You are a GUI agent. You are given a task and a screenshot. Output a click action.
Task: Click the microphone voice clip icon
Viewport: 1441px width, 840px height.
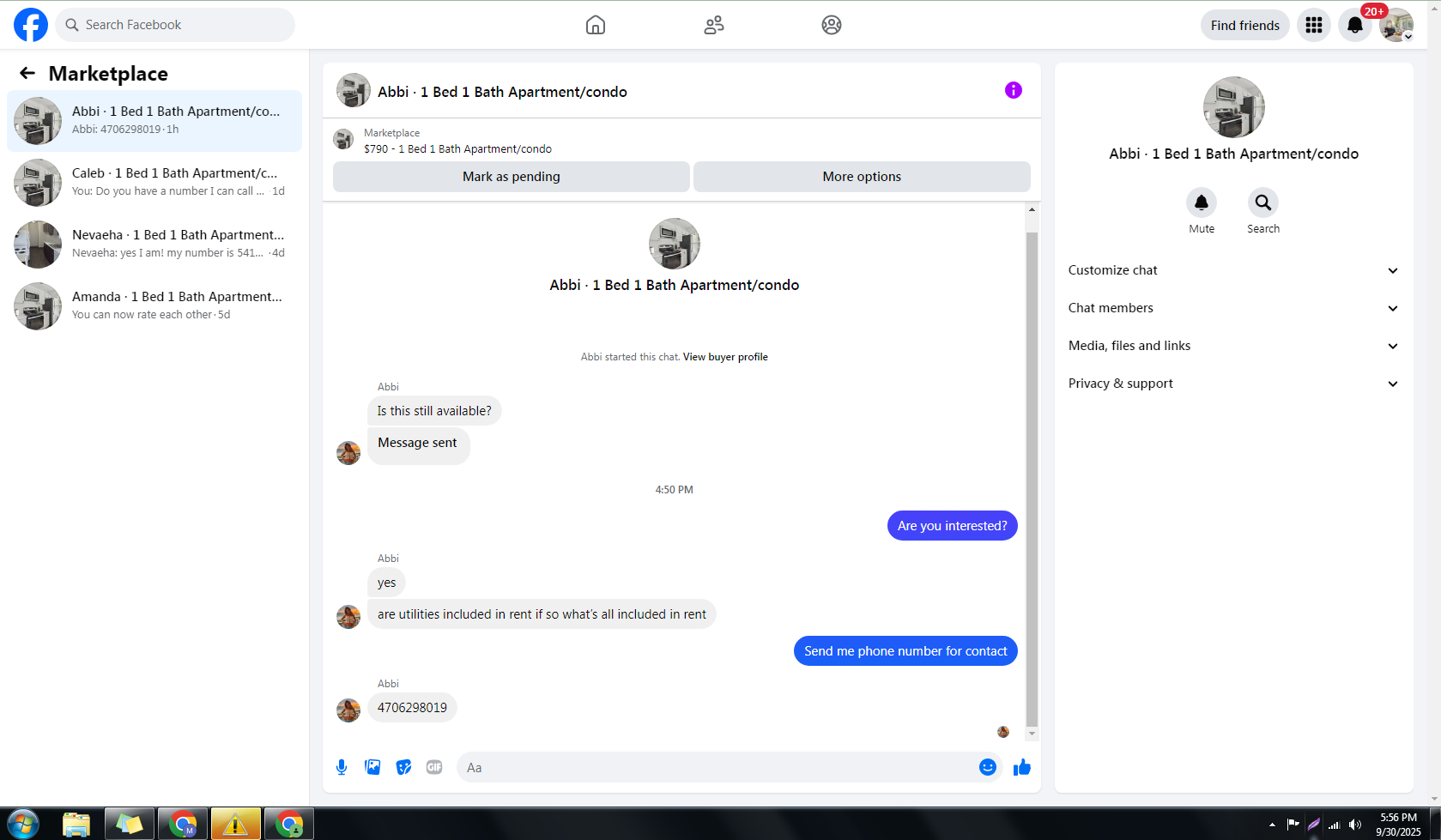click(x=342, y=767)
